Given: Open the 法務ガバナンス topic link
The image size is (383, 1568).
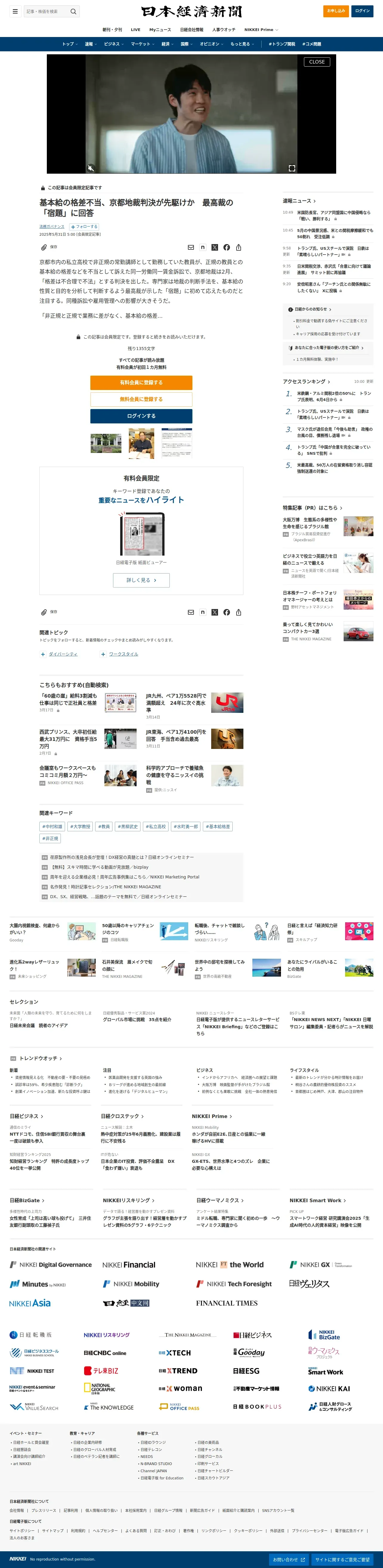Looking at the screenshot, I should pos(52,226).
